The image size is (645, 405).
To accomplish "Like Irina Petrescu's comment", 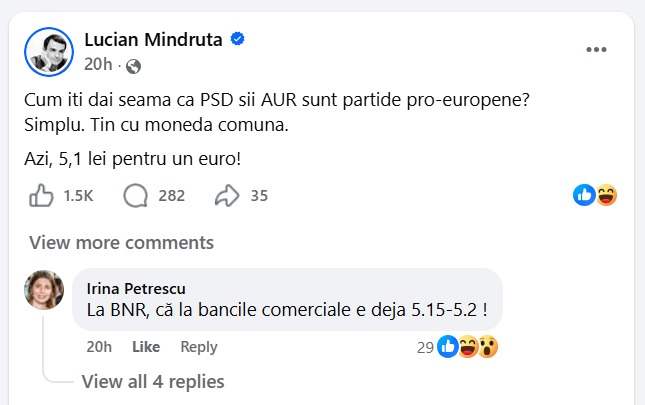I will coord(146,347).
